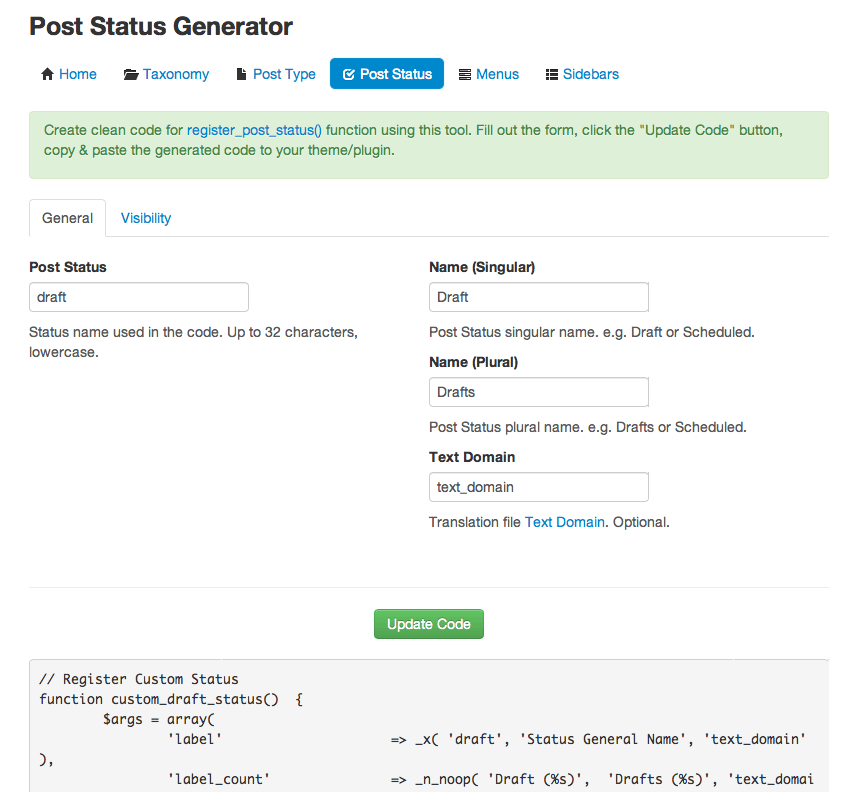Click the Home house icon
The height and width of the screenshot is (792, 846).
pyautogui.click(x=46, y=74)
